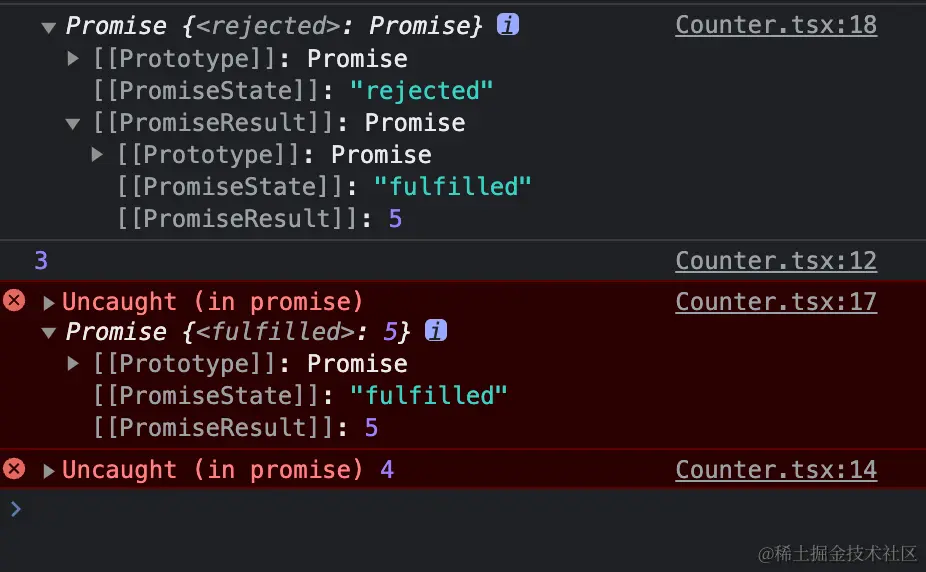Click the logged value 3
This screenshot has height=572, width=926.
tap(41, 261)
